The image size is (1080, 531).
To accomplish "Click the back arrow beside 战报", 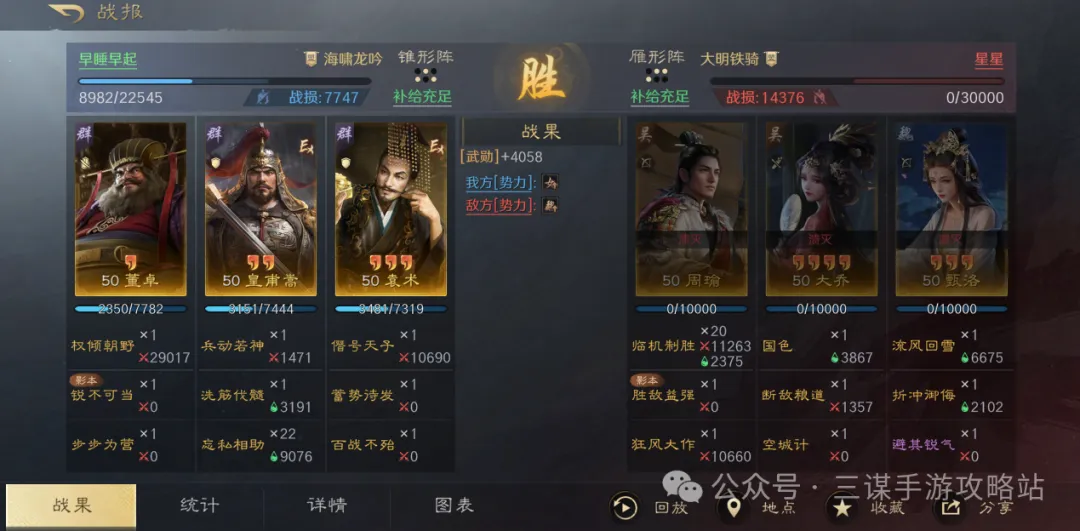I will tap(66, 13).
